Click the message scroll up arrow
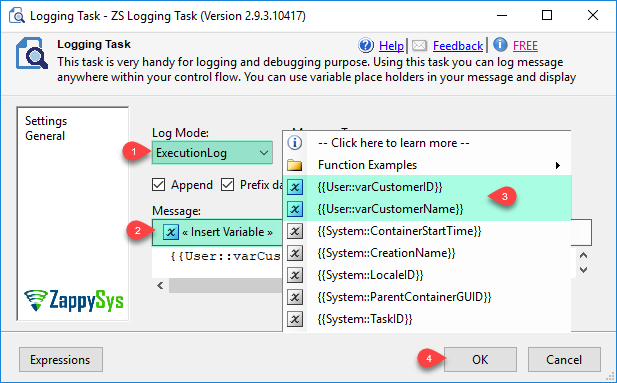Screen dimensions: 617x383 (x=584, y=255)
